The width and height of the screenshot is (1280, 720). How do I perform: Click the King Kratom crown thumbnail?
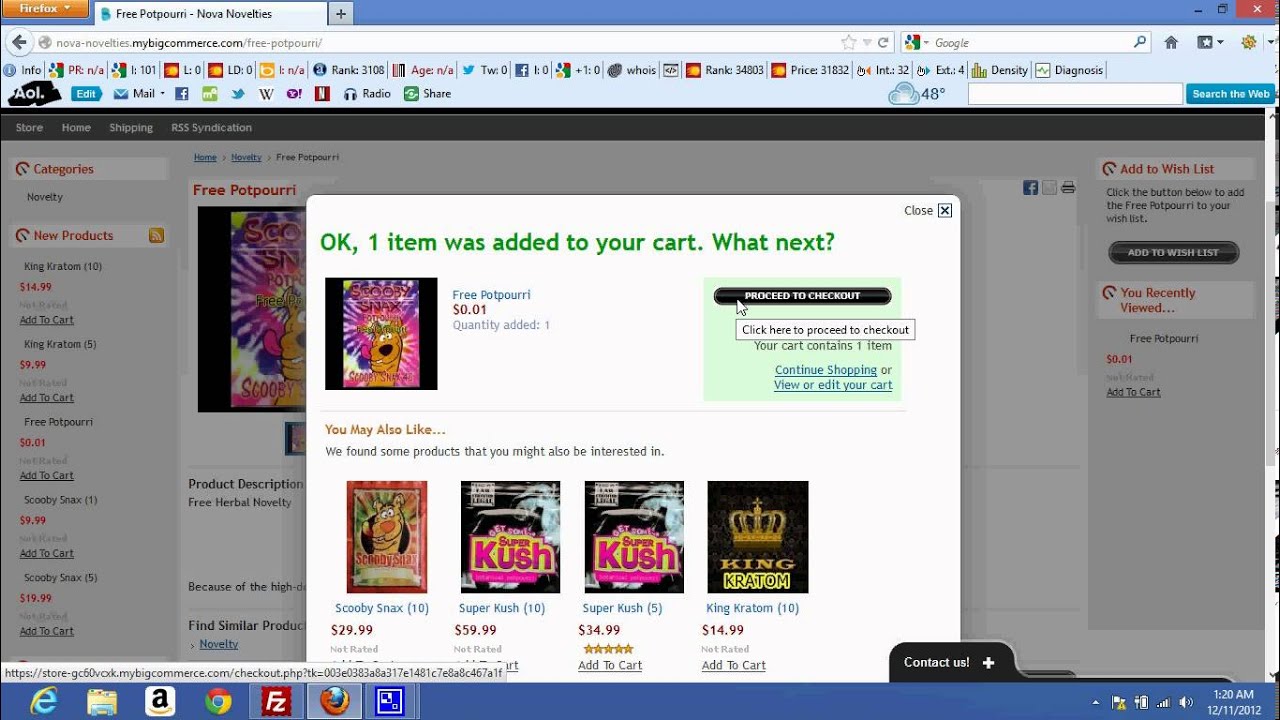tap(758, 537)
